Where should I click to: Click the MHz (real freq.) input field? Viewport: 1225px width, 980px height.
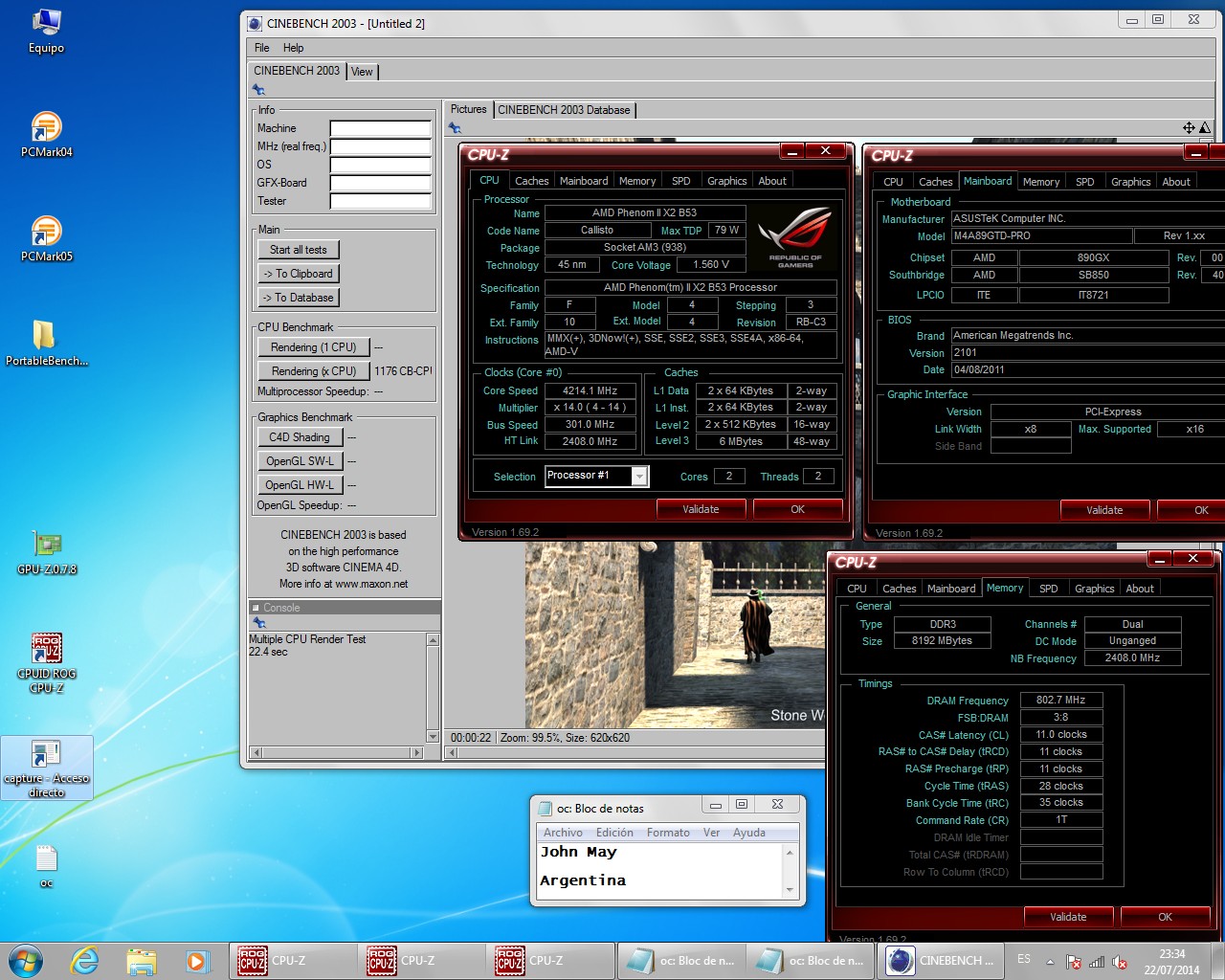point(380,146)
